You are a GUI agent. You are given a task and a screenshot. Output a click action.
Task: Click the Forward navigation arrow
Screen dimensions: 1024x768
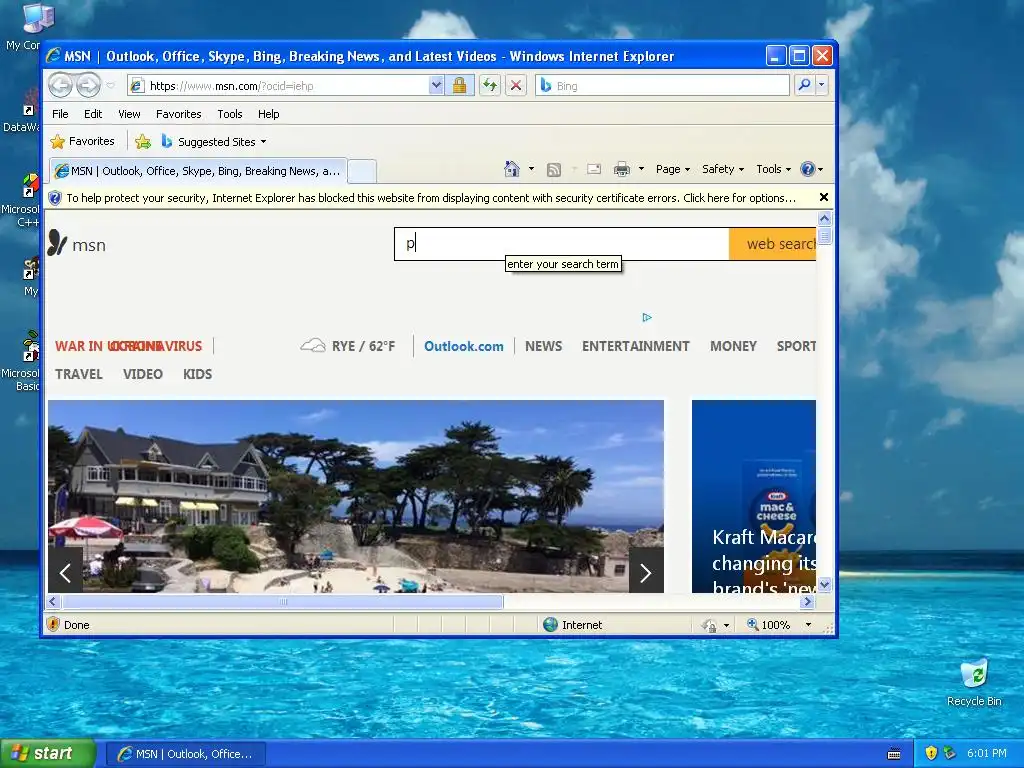coord(88,85)
